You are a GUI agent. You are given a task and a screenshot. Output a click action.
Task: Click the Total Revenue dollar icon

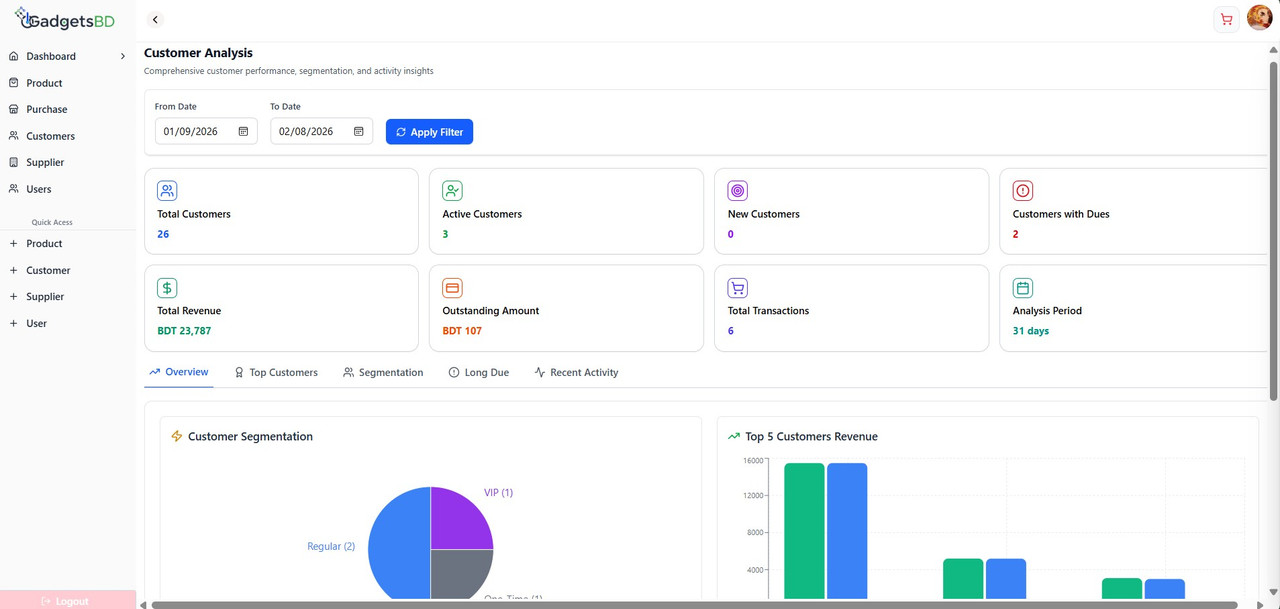click(166, 287)
